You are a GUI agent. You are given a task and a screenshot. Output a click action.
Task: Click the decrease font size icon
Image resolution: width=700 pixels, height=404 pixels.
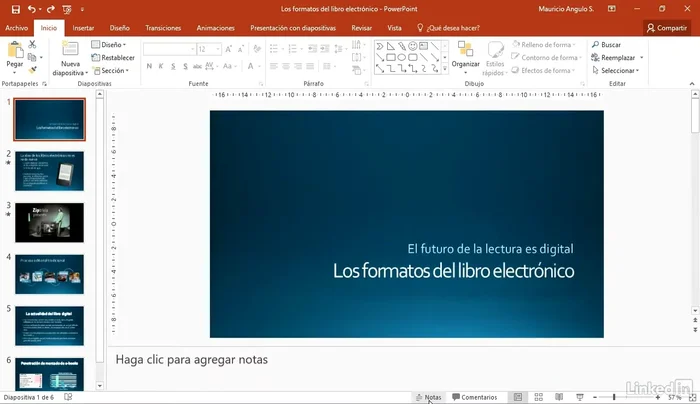click(x=241, y=49)
